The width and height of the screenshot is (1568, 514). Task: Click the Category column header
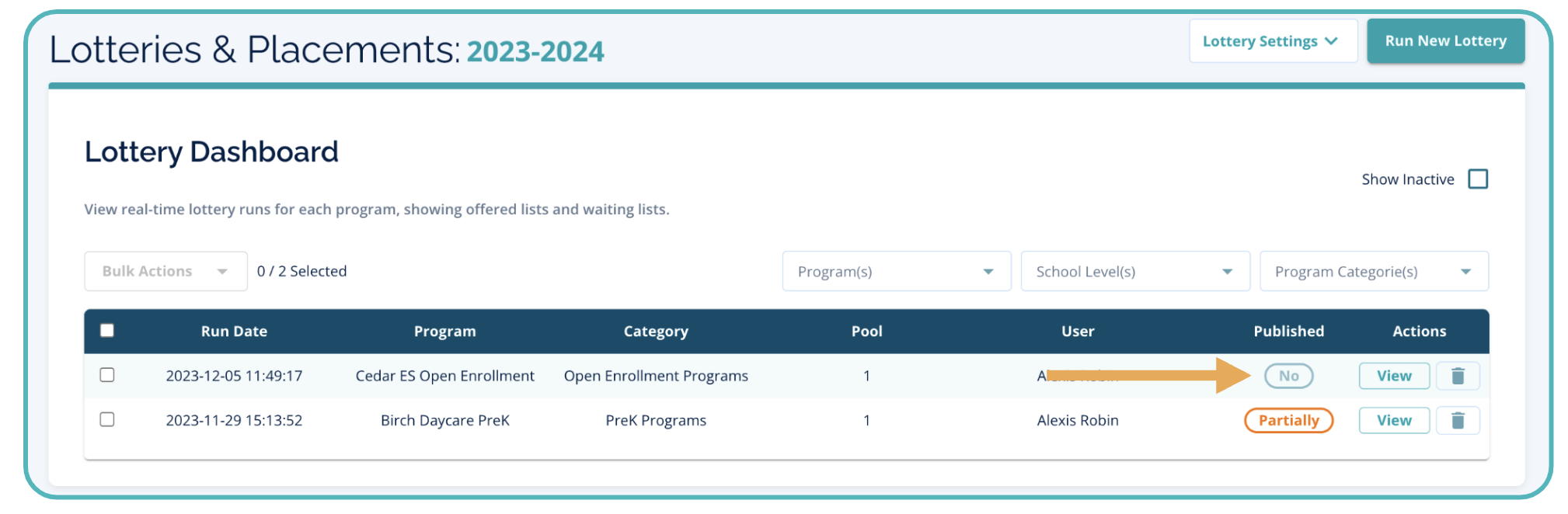point(656,332)
